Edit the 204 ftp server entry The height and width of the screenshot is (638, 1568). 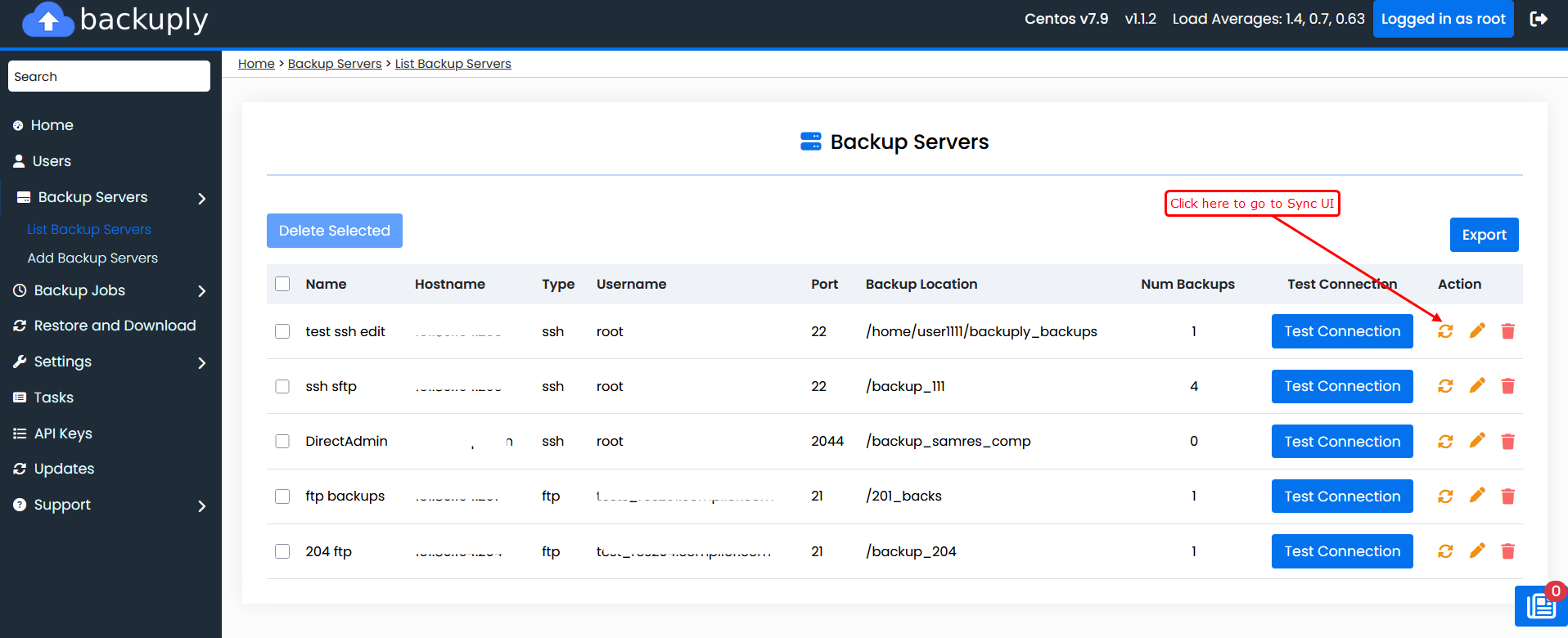(x=1477, y=551)
